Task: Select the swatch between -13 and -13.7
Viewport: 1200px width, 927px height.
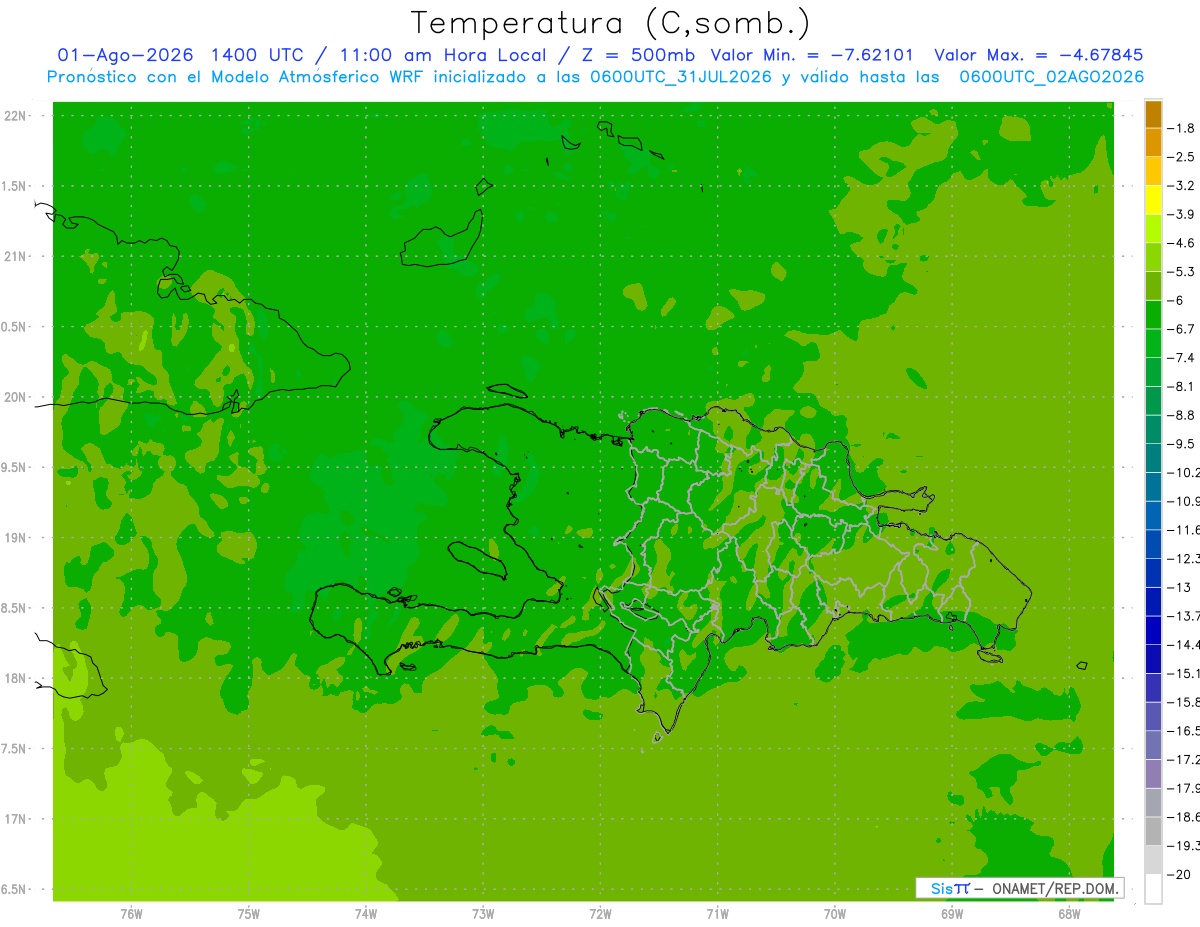Action: pos(1153,602)
